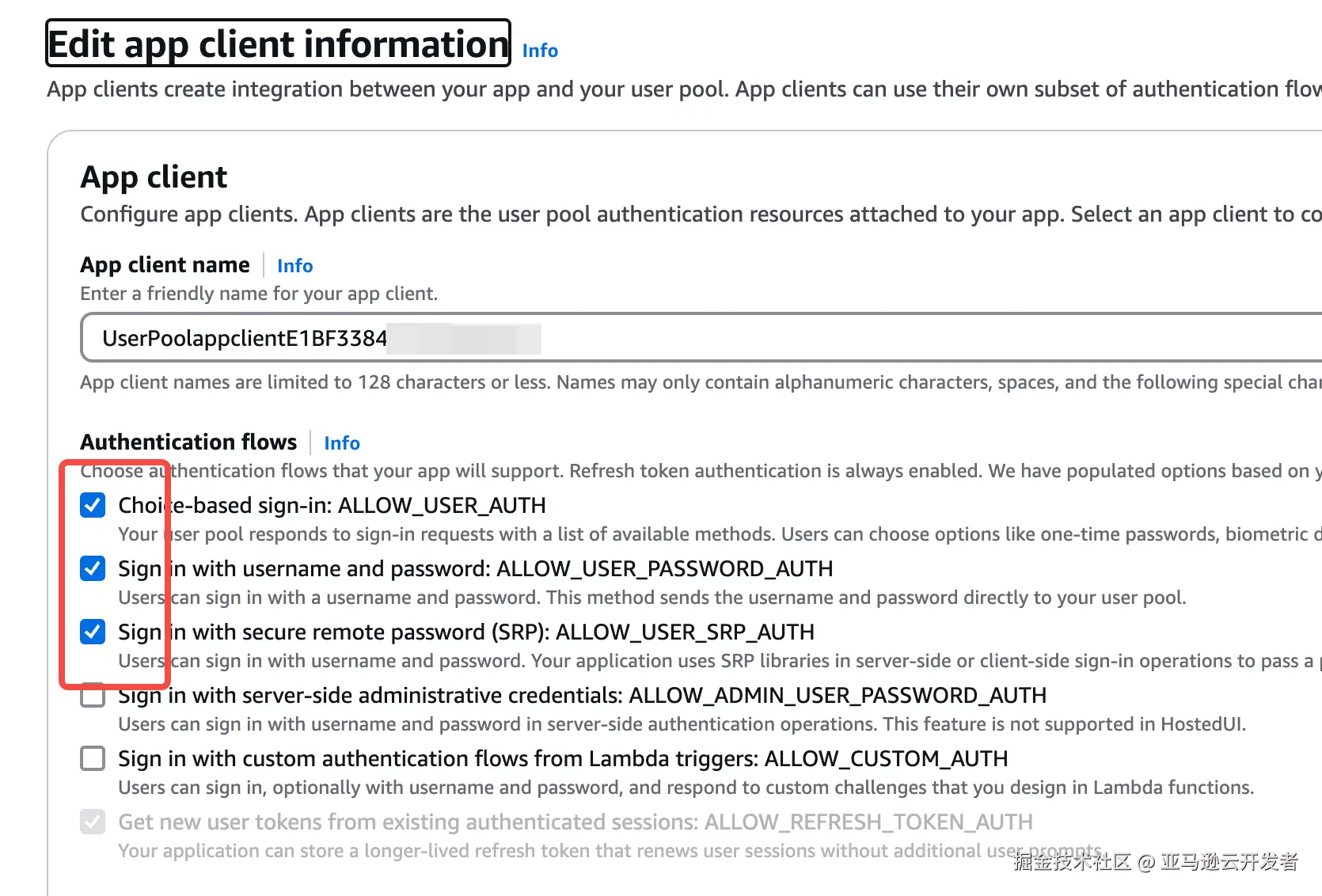Enable ALLOW_ADMIN_USER_PASSWORD_AUTH server-side credentials checkbox
This screenshot has width=1322, height=896.
[x=93, y=695]
